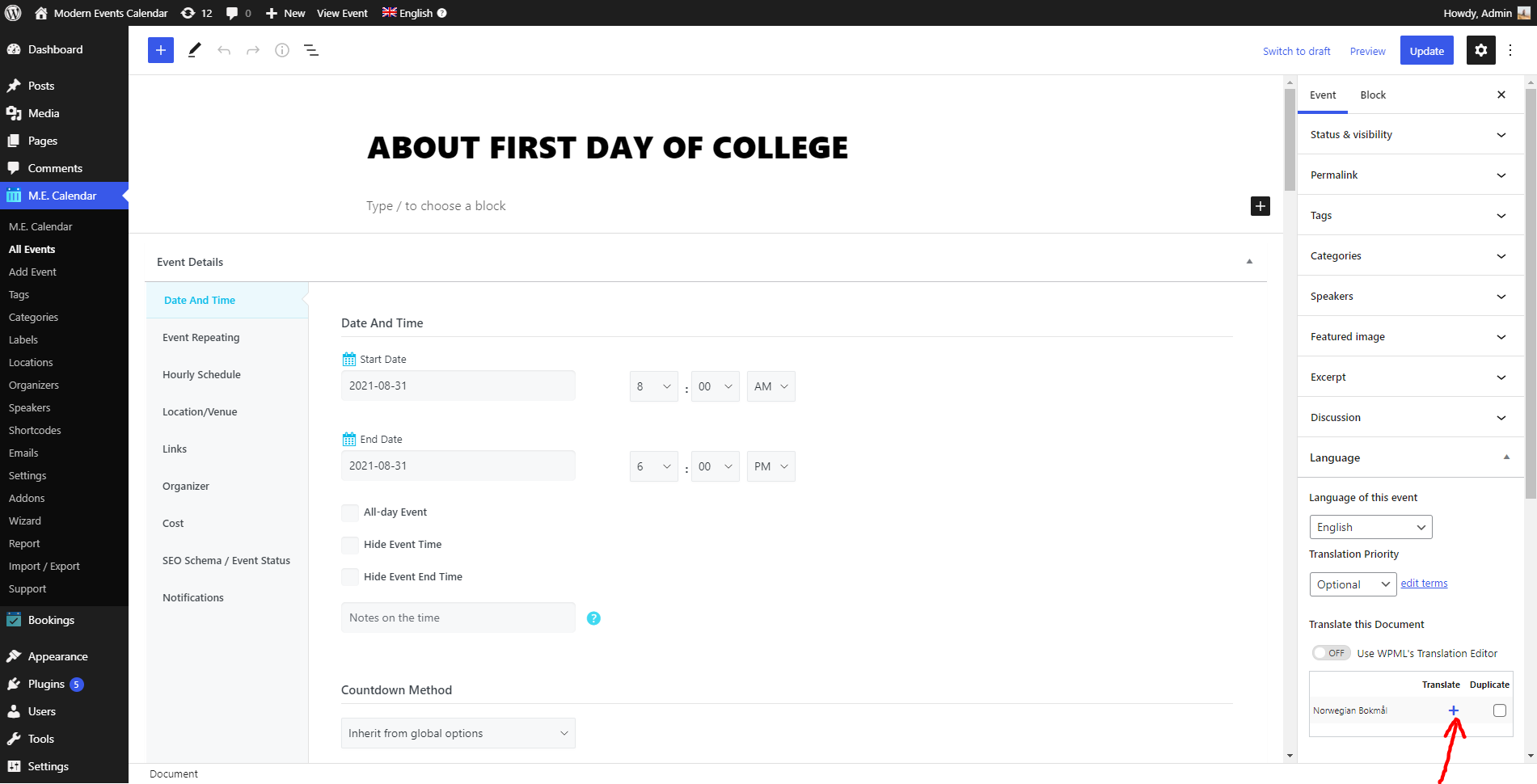Enable the Hide Event End Time checkbox

(x=350, y=577)
